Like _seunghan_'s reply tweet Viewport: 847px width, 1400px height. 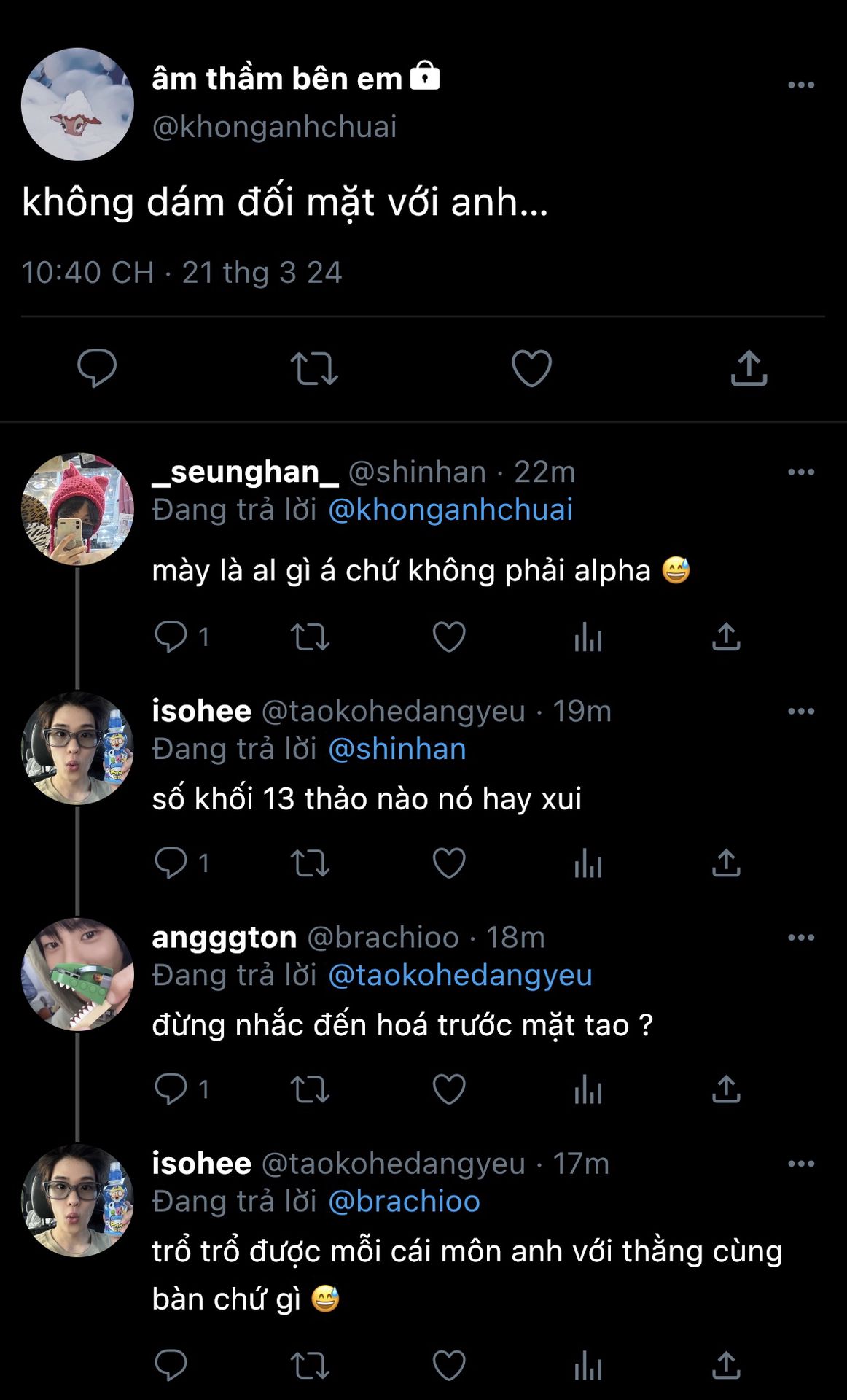tap(449, 637)
